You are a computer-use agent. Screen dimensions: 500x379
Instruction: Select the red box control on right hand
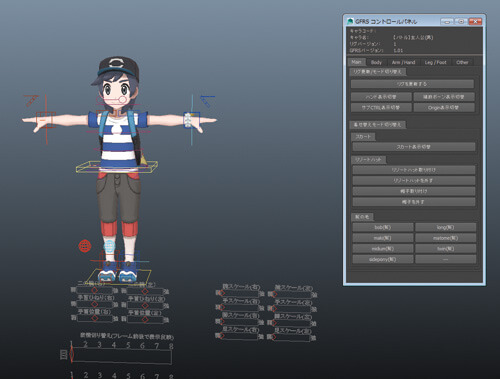click(x=45, y=120)
